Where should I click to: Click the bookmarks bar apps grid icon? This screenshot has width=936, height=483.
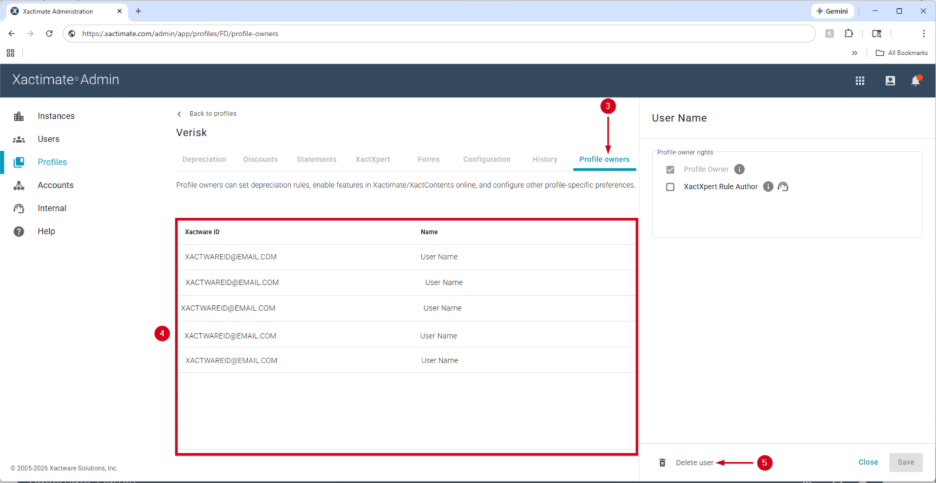click(x=10, y=53)
